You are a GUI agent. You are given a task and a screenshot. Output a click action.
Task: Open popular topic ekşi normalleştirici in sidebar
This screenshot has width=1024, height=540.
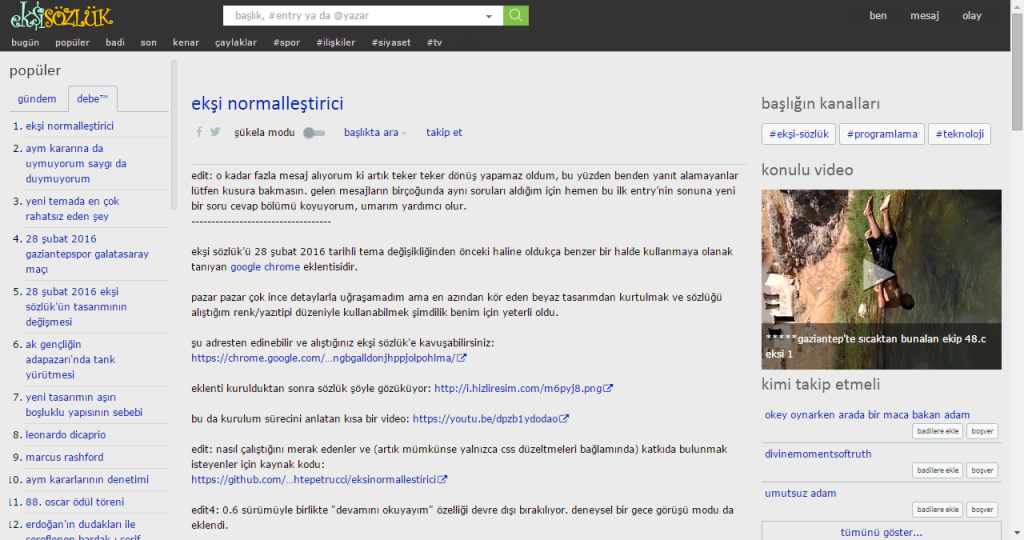69,126
